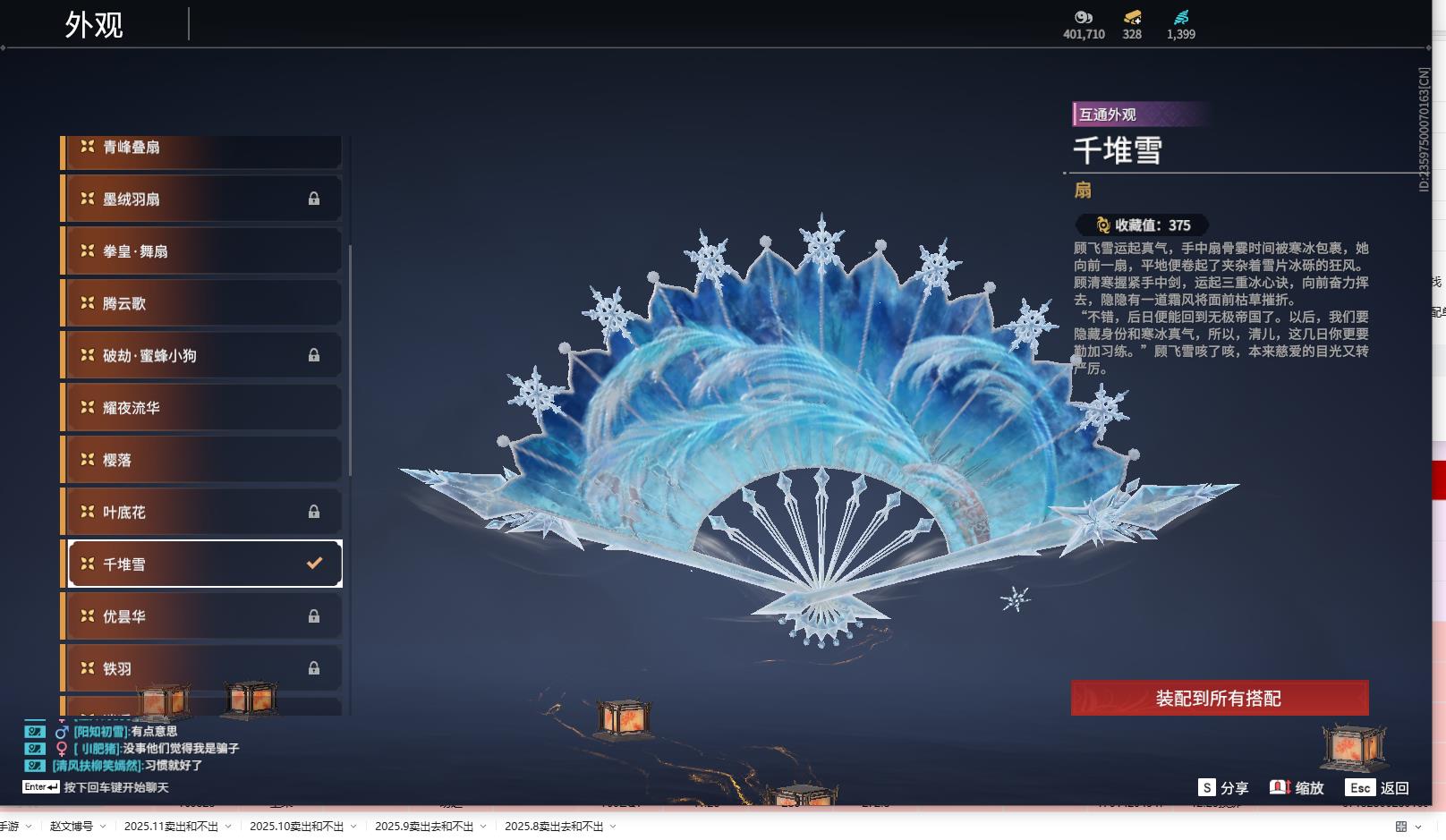Click the 分享 share button
This screenshot has height=840, width=1446.
(x=1224, y=787)
